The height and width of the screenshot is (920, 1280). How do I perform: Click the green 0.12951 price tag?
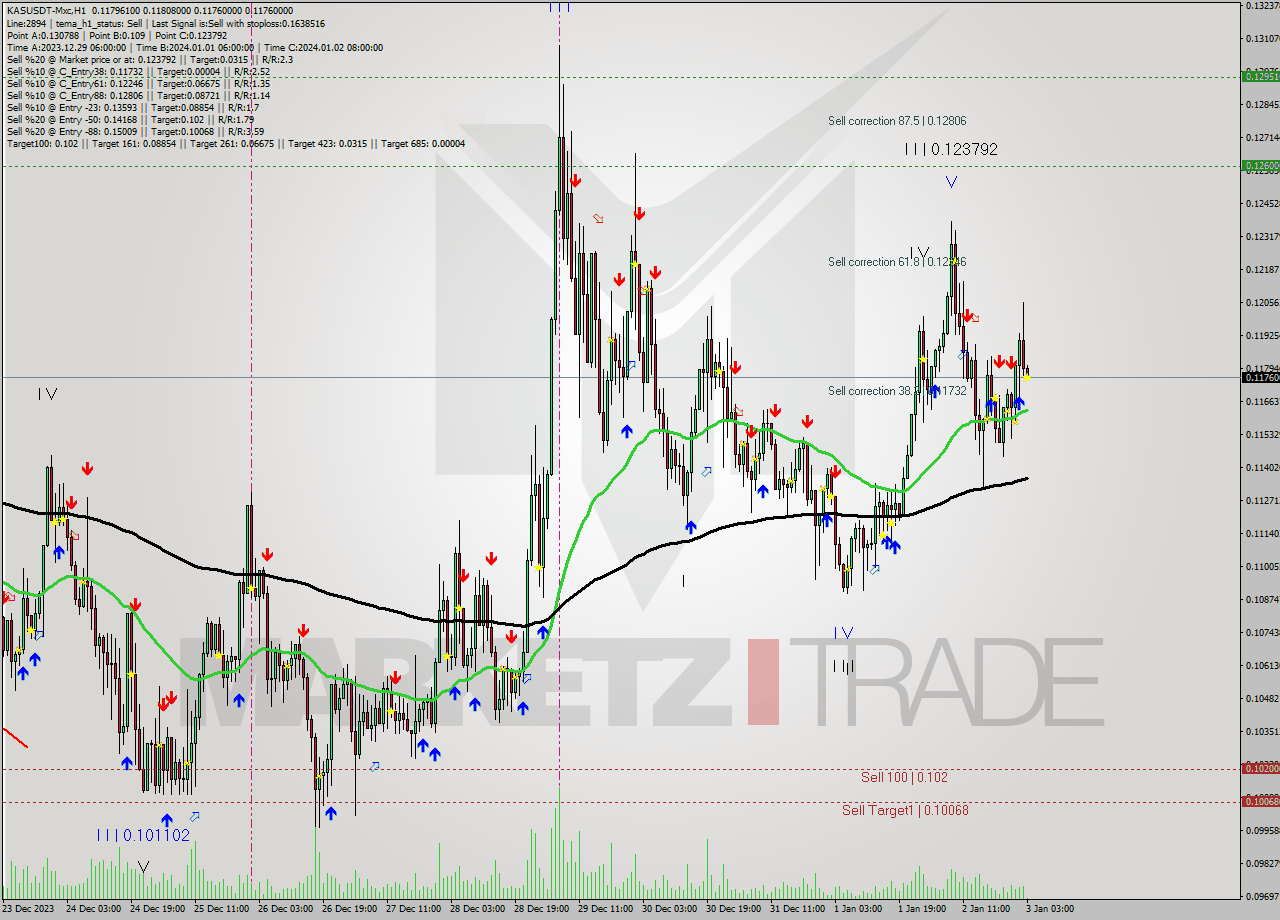click(x=1260, y=76)
